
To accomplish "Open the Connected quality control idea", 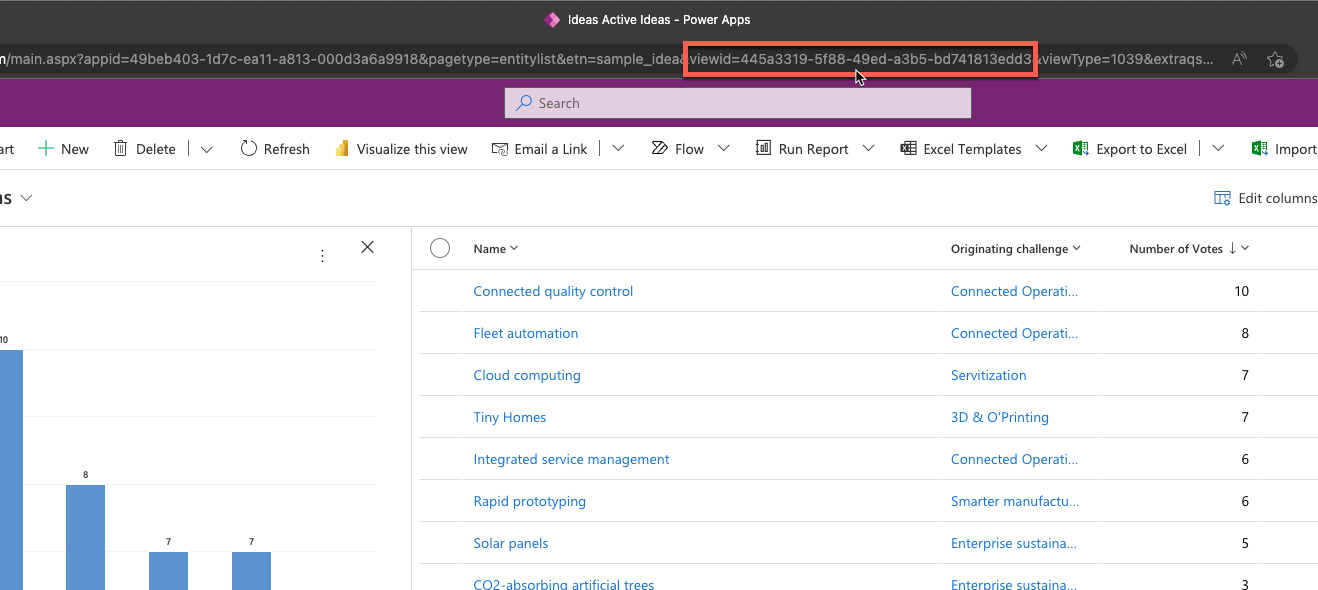I will pyautogui.click(x=553, y=291).
